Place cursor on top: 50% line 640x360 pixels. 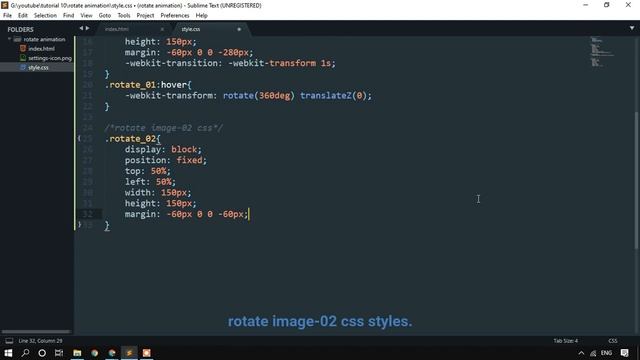pyautogui.click(x=148, y=171)
